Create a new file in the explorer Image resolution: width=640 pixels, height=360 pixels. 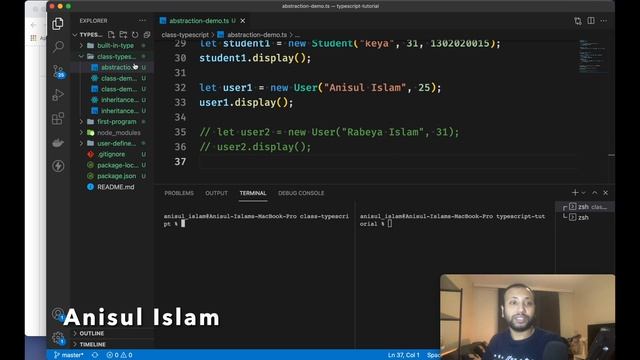[x=111, y=35]
